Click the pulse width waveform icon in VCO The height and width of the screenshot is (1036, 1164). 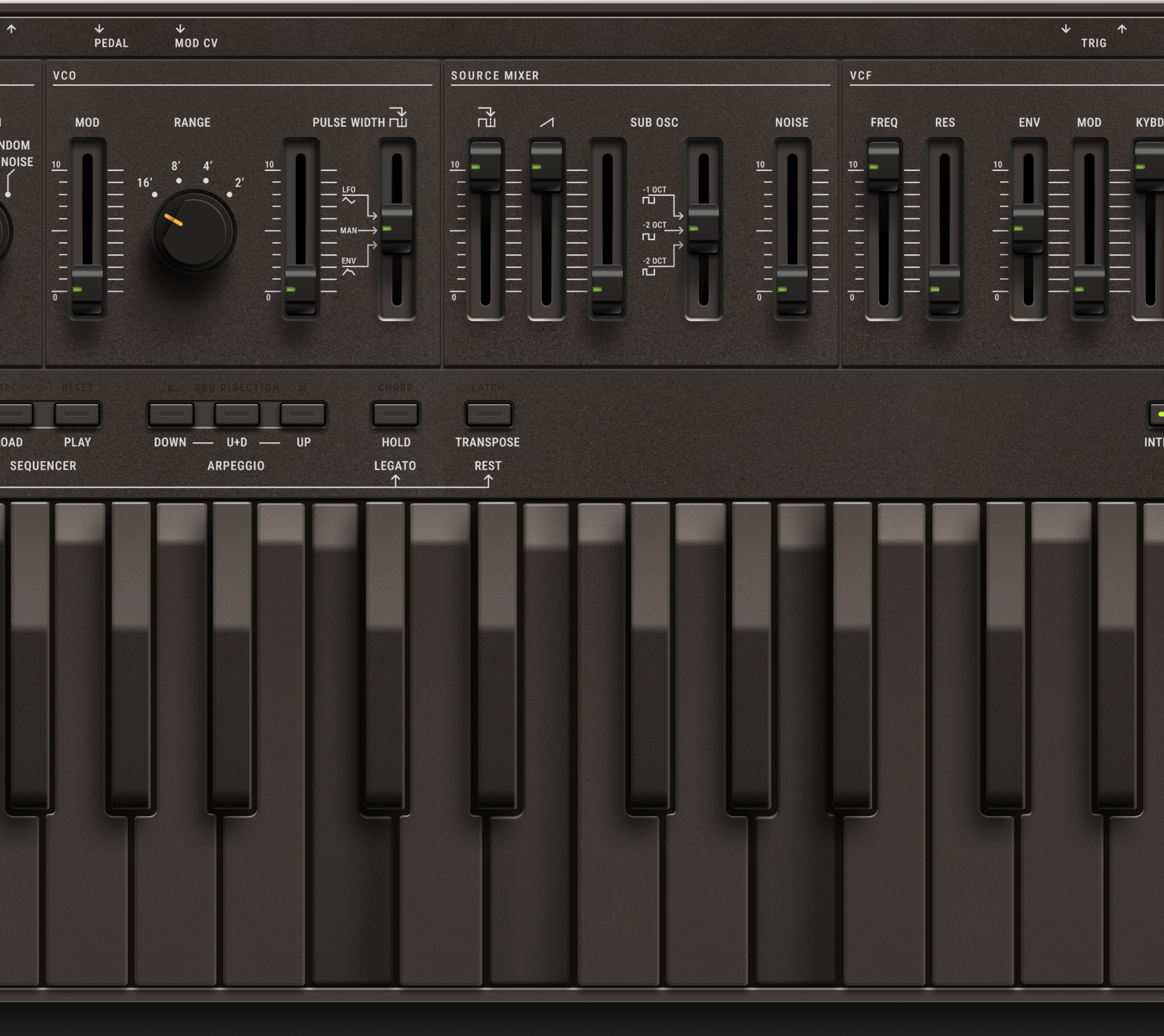[x=398, y=117]
